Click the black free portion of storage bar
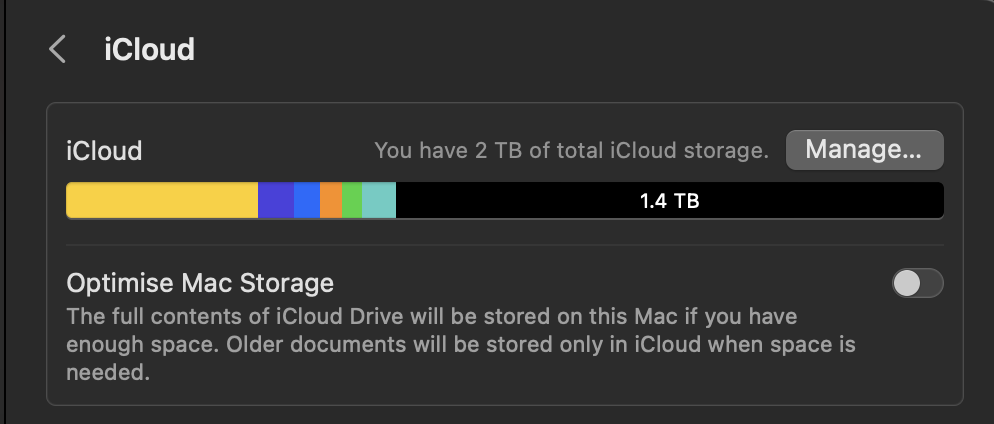This screenshot has height=424, width=994. (820, 201)
